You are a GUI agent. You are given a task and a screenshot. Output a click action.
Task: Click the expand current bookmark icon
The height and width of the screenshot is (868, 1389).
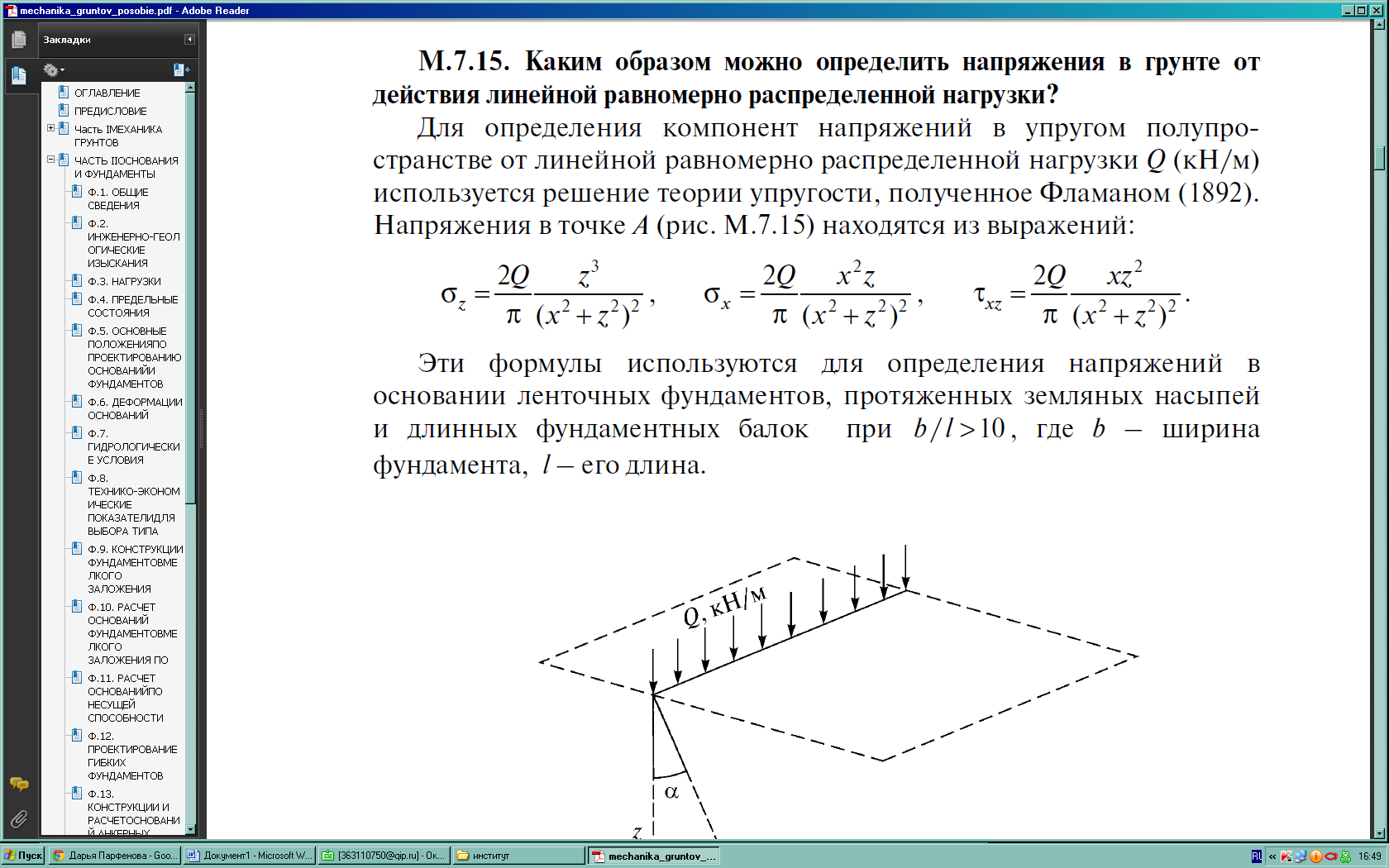coord(181,70)
